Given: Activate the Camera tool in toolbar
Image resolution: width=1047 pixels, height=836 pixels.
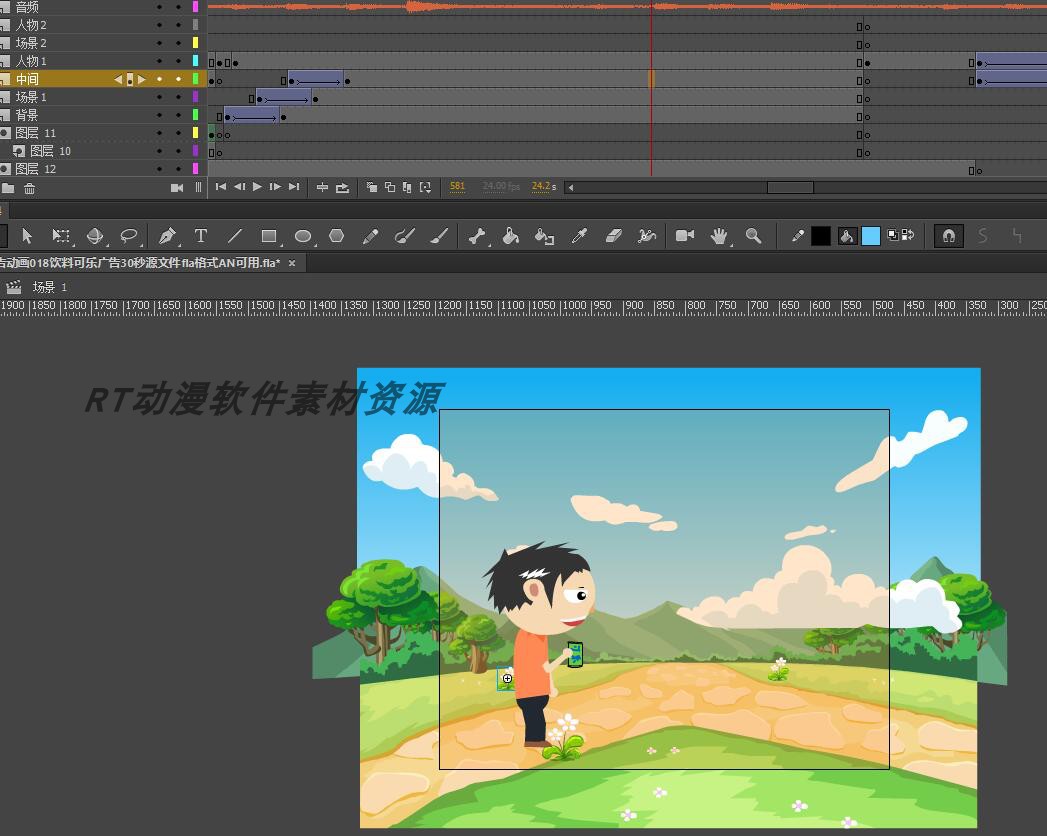Looking at the screenshot, I should tap(685, 236).
